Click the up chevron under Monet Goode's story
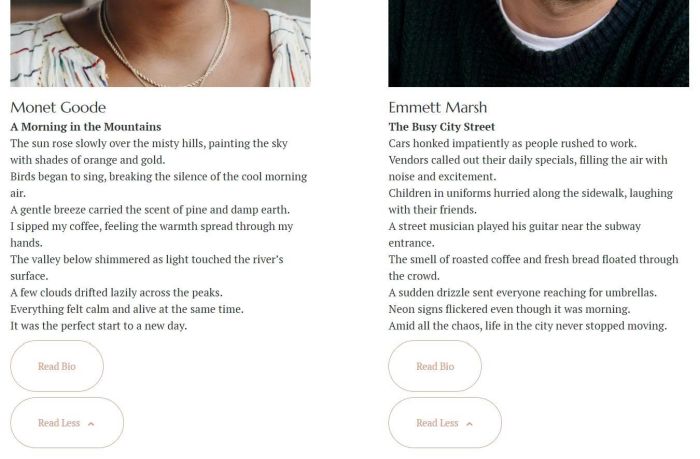This screenshot has width=700, height=459. [x=91, y=424]
